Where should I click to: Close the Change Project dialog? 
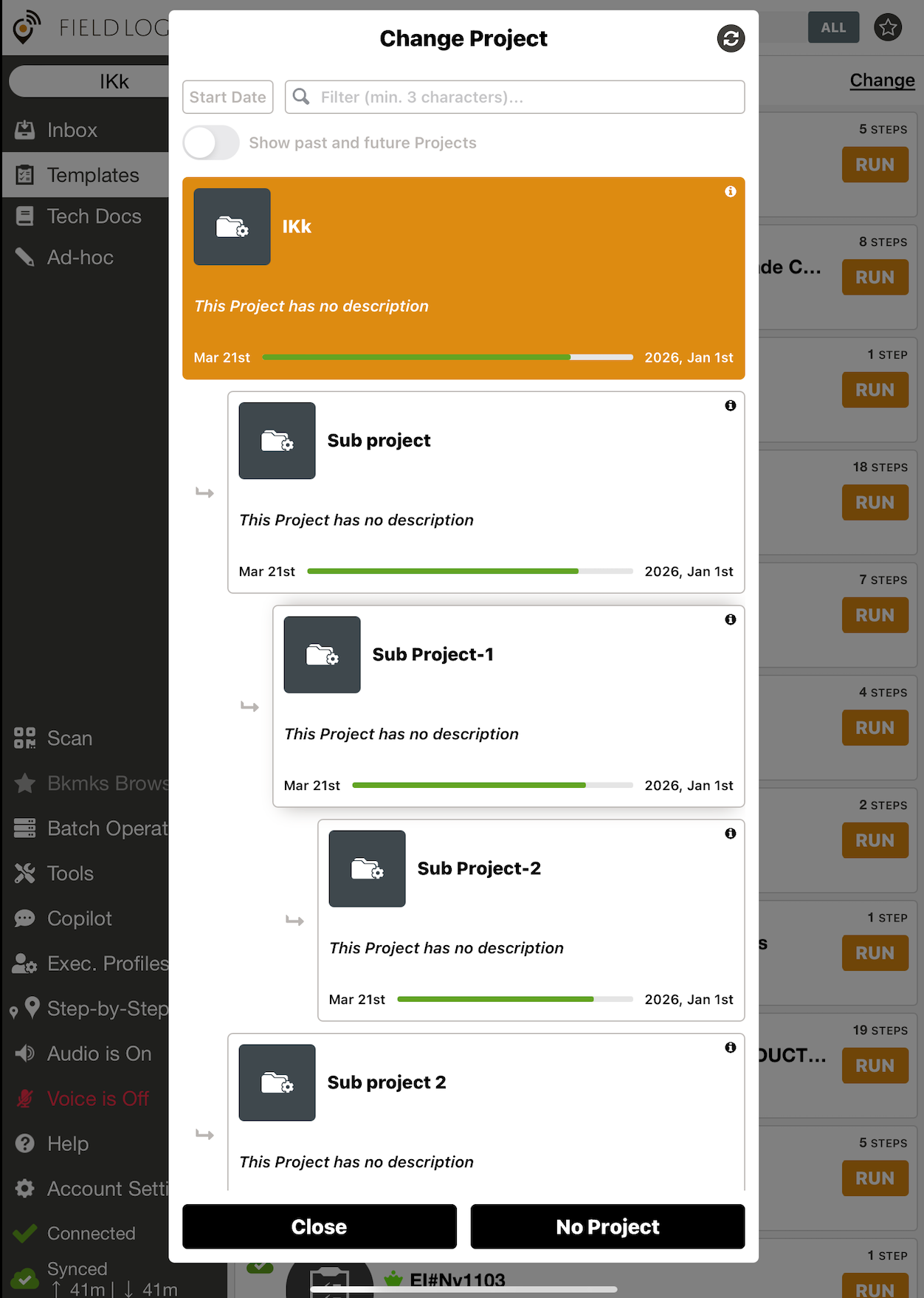tap(320, 1226)
